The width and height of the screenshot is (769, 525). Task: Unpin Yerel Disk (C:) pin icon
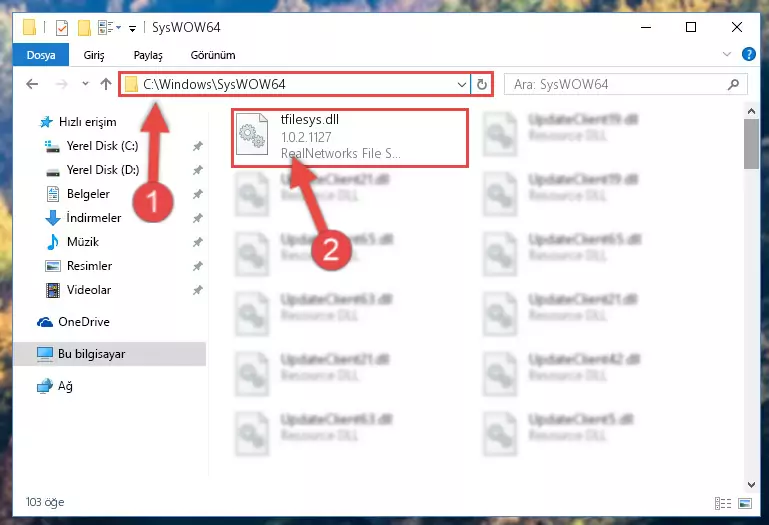(x=197, y=146)
